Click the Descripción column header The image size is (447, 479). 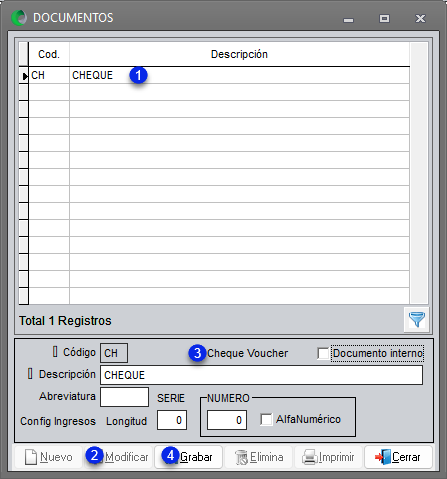tap(239, 54)
